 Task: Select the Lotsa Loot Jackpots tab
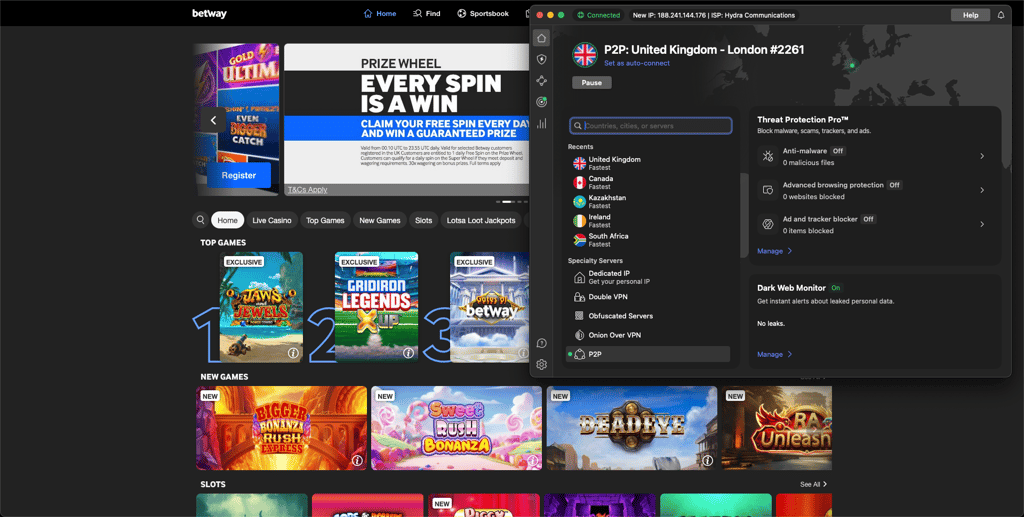(481, 220)
